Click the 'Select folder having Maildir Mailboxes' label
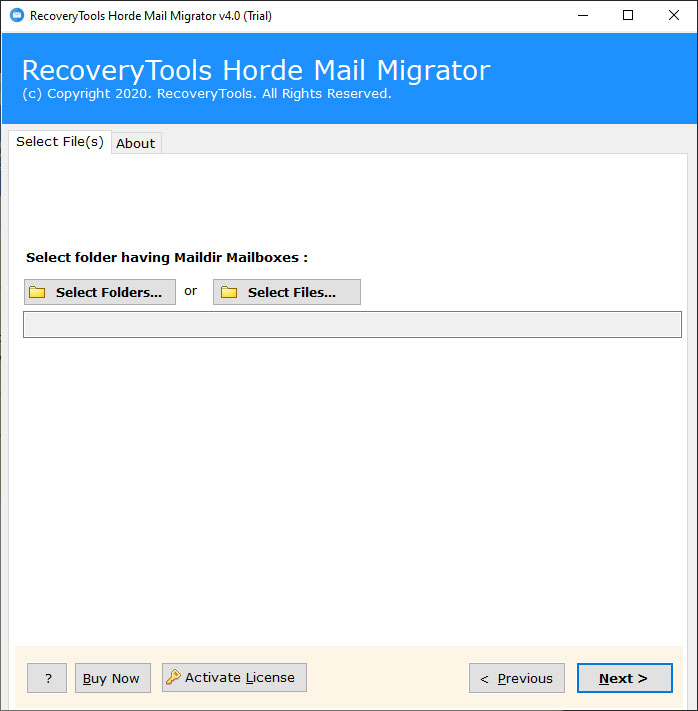The image size is (698, 711). [167, 258]
